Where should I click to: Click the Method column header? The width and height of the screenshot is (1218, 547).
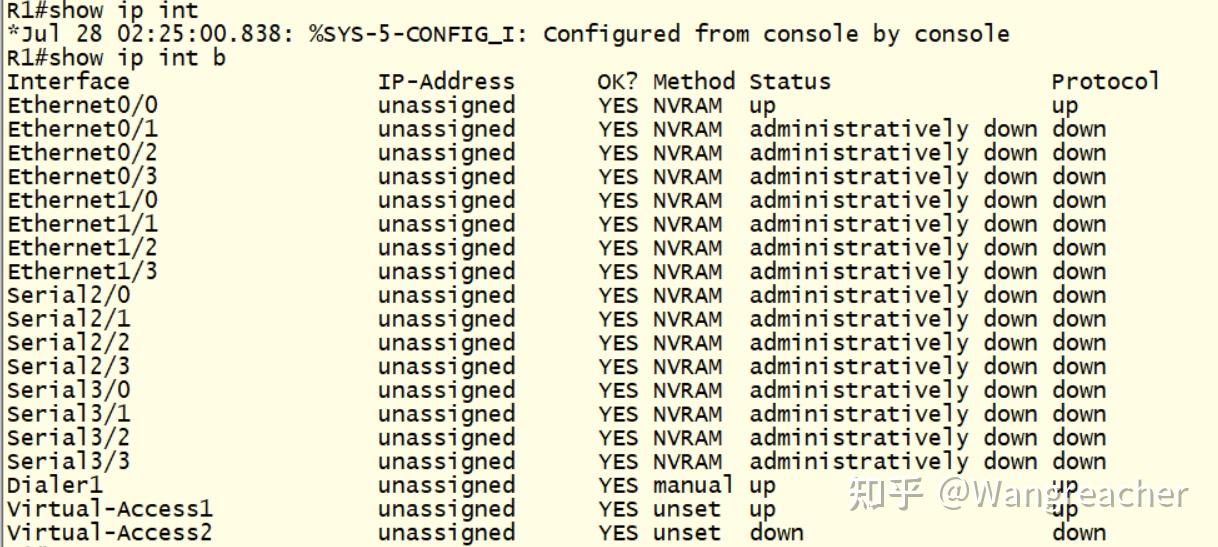point(694,82)
